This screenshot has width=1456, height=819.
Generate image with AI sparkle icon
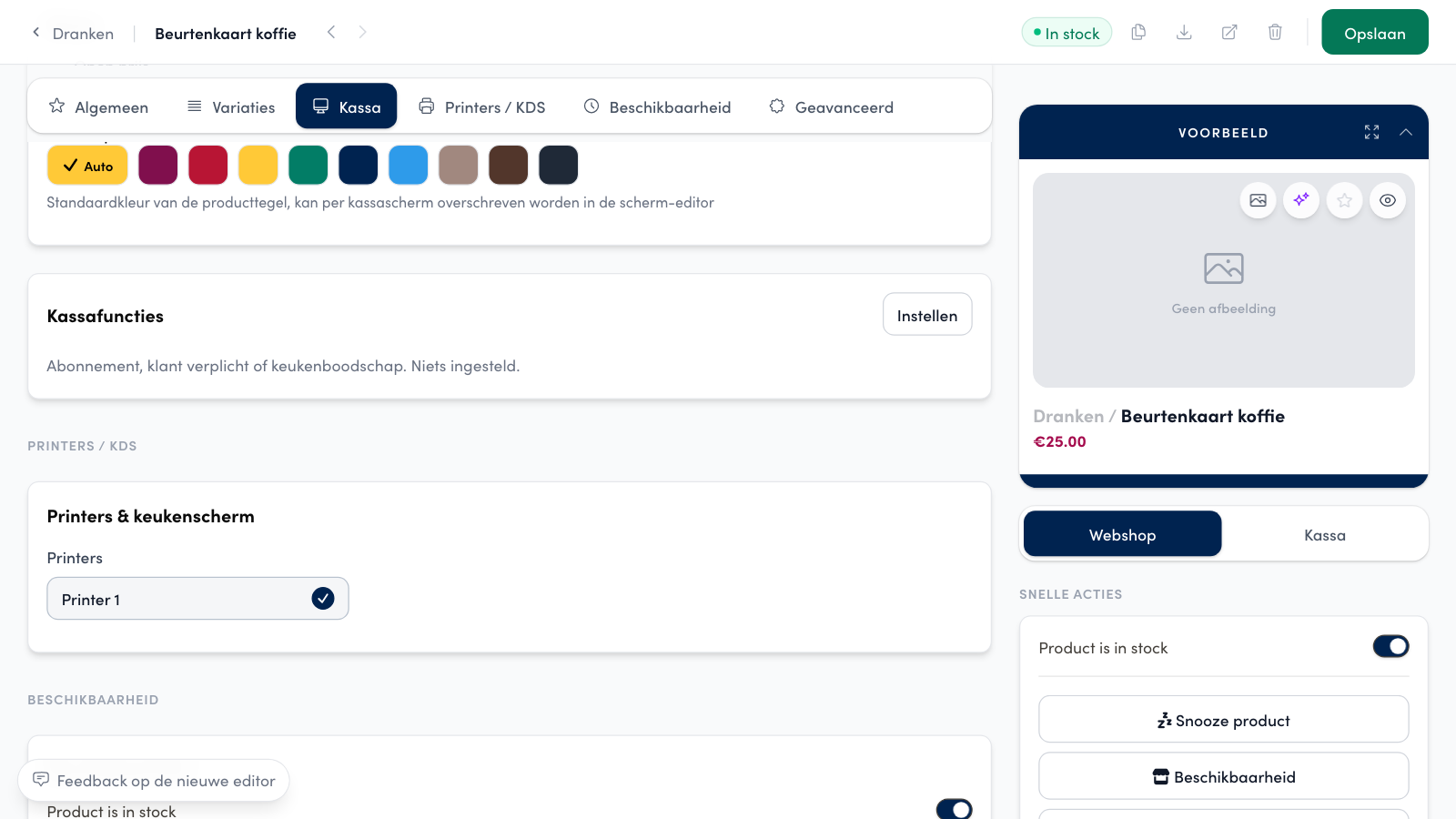point(1301,200)
